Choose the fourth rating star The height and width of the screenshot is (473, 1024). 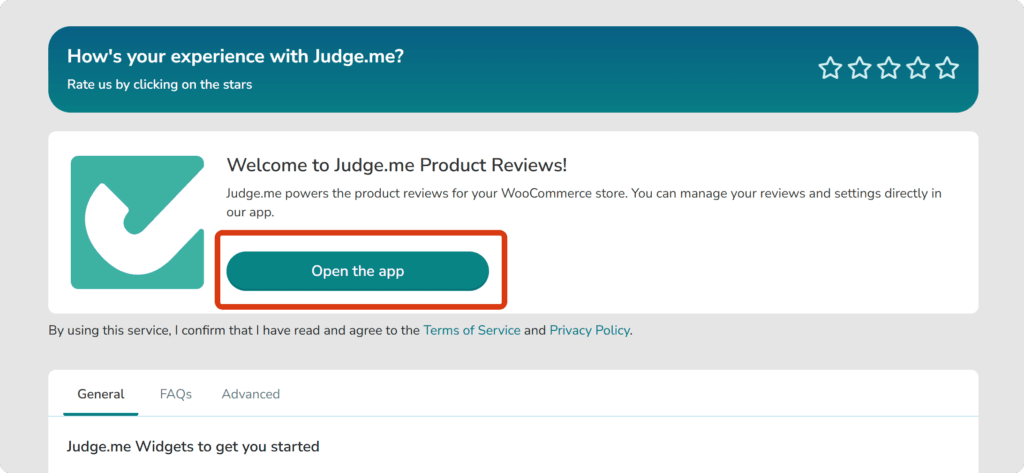pyautogui.click(x=918, y=68)
